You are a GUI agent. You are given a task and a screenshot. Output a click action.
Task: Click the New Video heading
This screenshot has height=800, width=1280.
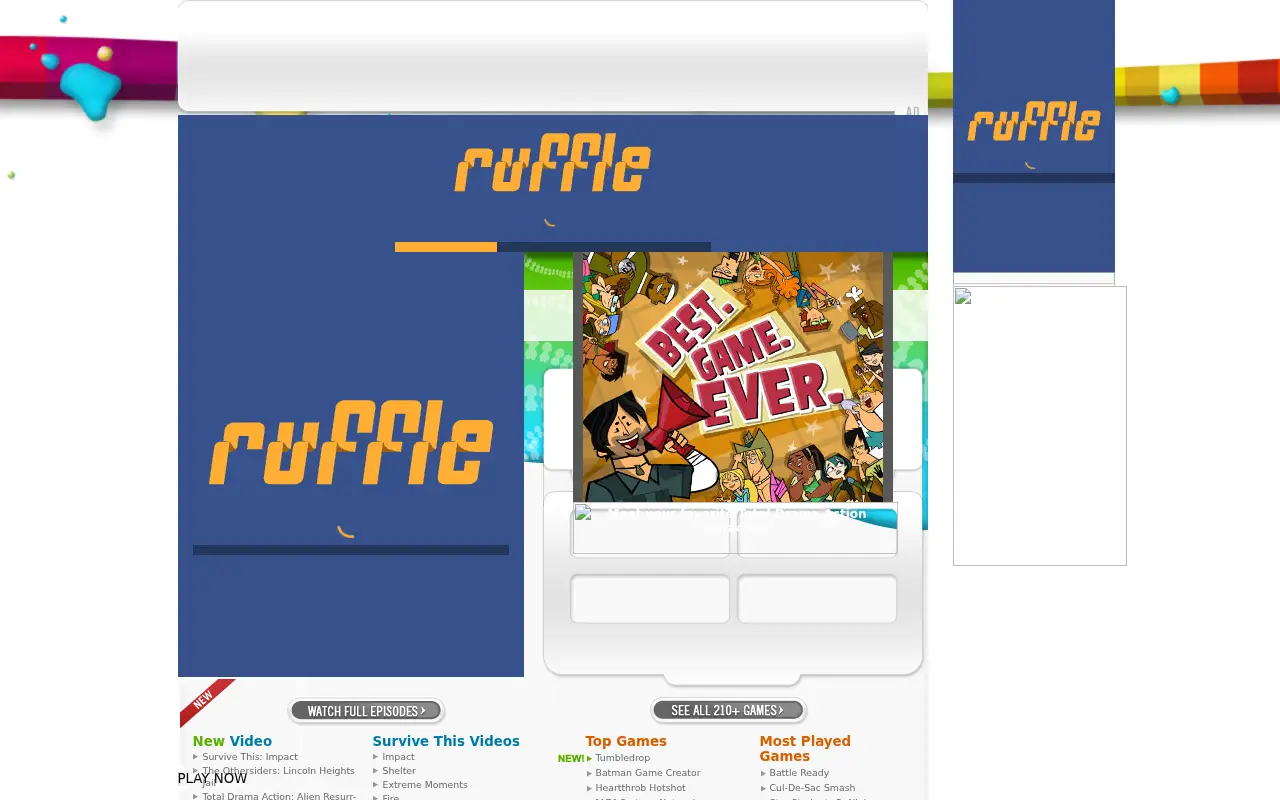232,741
